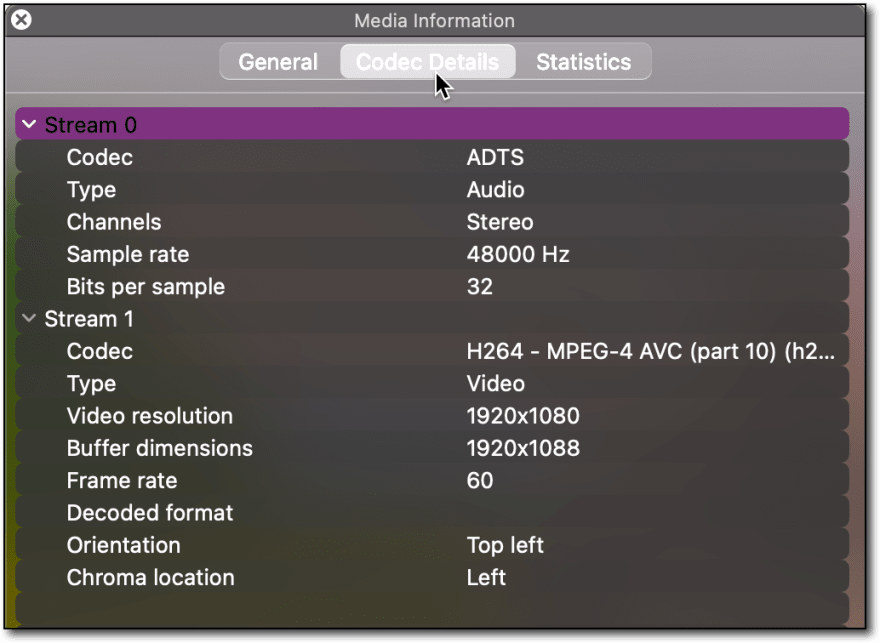Click the 48000 Hz sample rate value
Screen dimensions: 880x643
[x=517, y=254]
